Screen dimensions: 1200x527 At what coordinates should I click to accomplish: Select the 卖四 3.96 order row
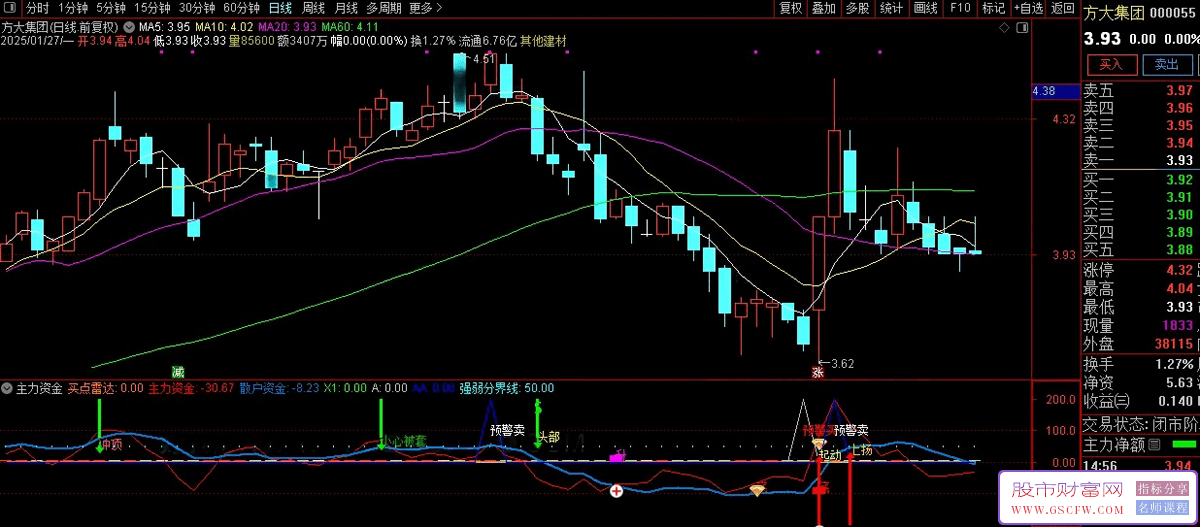(1140, 108)
